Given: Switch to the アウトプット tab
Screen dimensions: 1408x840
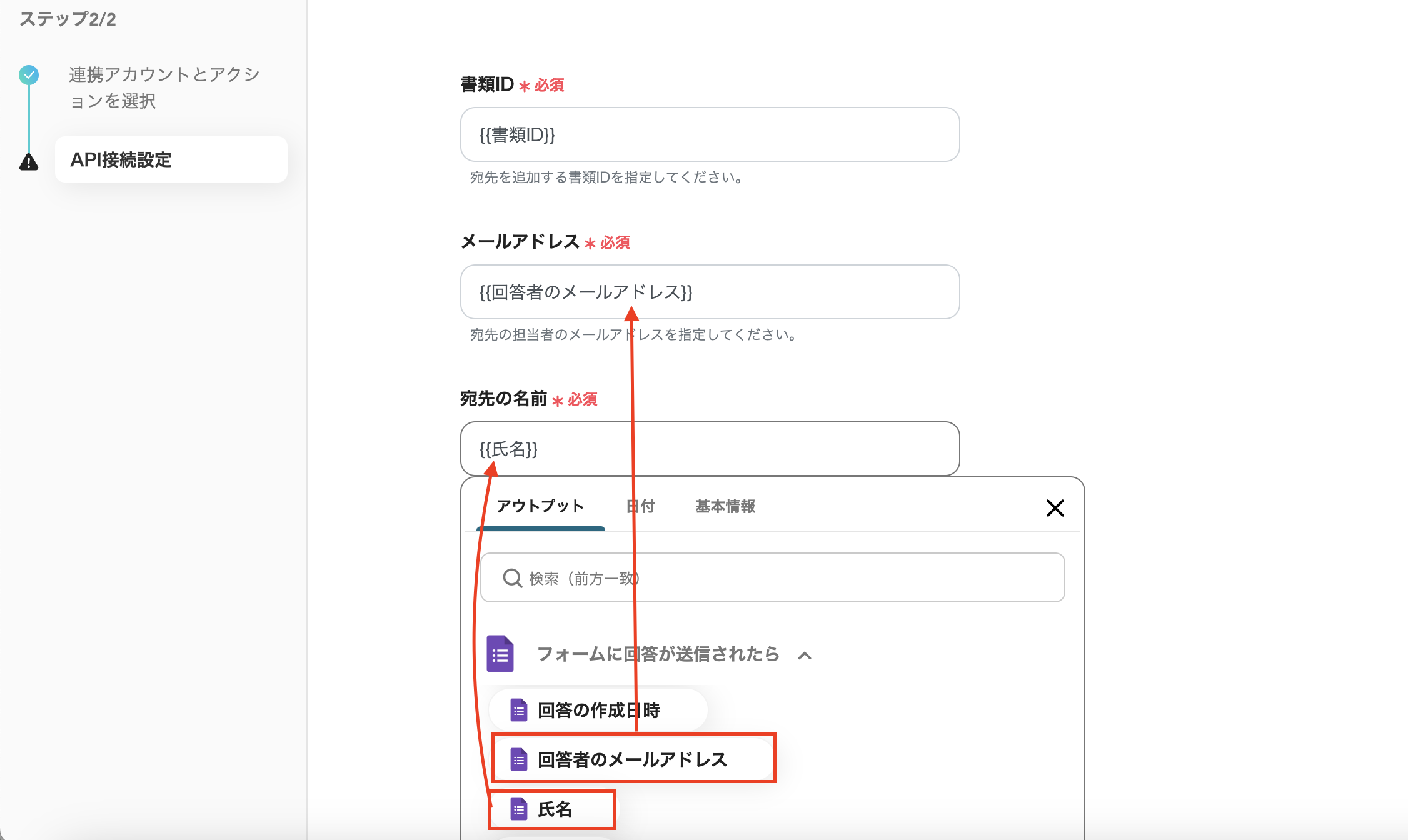Looking at the screenshot, I should [x=540, y=506].
